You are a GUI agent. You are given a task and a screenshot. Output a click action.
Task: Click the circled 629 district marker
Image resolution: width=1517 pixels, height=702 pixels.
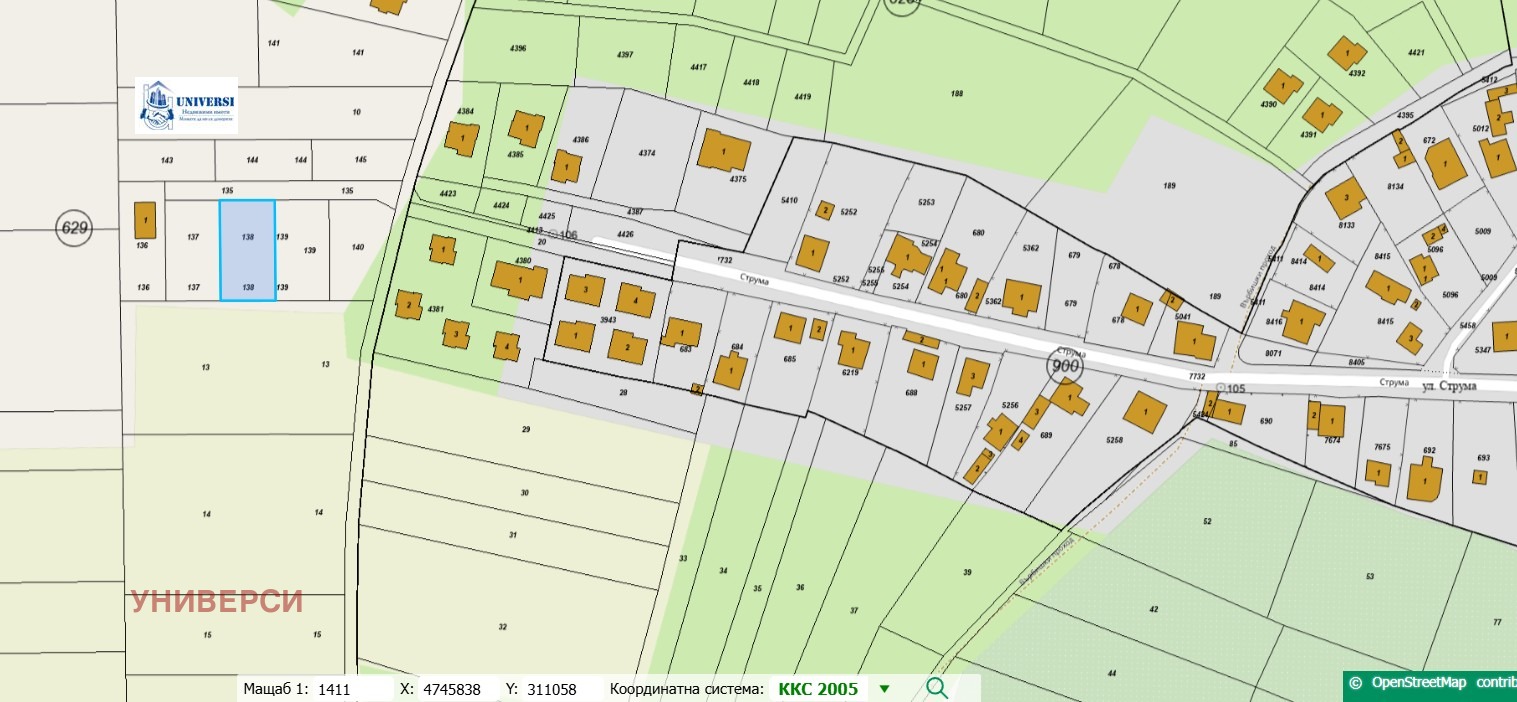74,227
